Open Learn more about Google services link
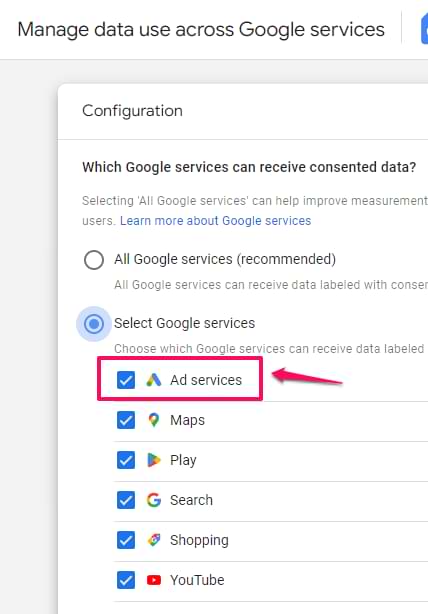Image resolution: width=428 pixels, height=614 pixels. (x=215, y=221)
